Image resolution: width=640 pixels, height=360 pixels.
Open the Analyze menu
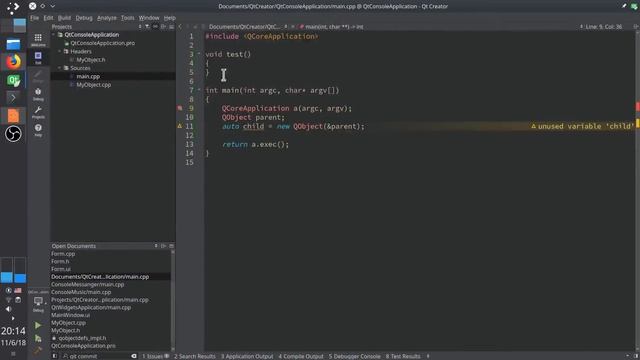click(107, 18)
